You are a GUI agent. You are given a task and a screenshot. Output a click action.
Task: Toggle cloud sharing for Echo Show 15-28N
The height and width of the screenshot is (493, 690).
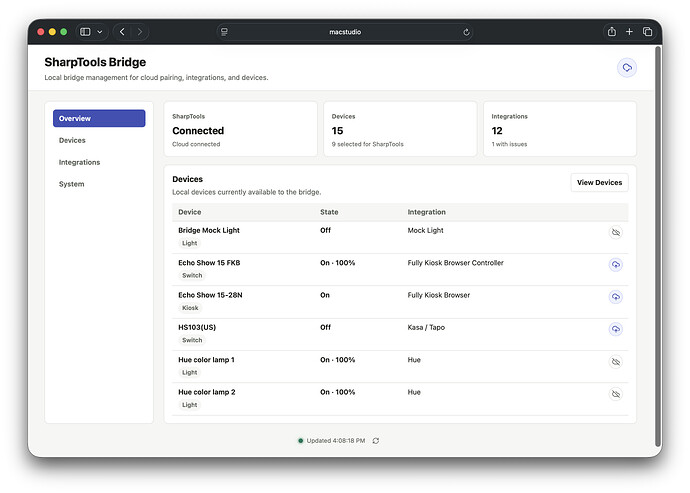click(x=616, y=297)
